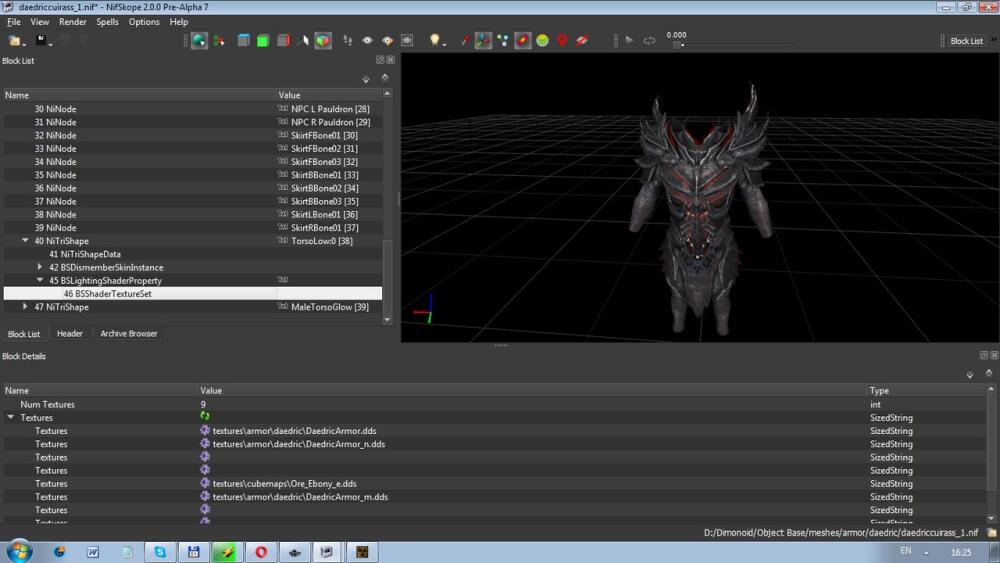Viewport: 1000px width, 563px height.
Task: Expand the 42 BSDismemberSkinInstance node
Action: pyautogui.click(x=40, y=267)
